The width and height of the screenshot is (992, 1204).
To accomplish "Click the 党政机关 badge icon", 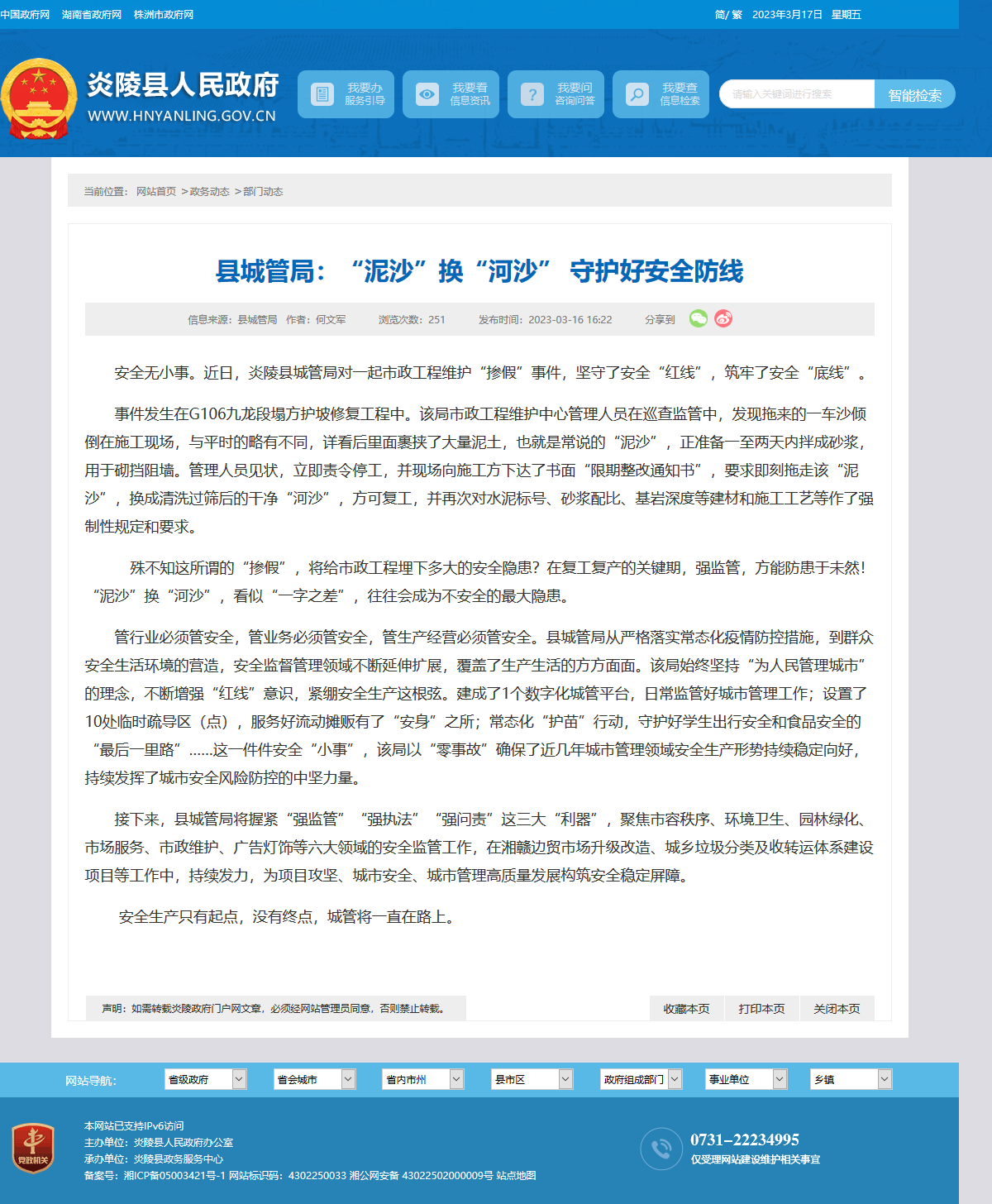I will tap(33, 1149).
